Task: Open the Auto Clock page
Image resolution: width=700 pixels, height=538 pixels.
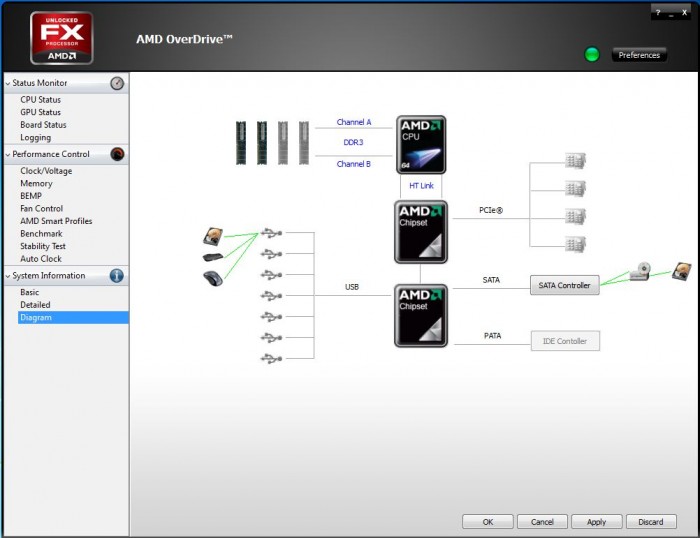Action: coord(41,258)
